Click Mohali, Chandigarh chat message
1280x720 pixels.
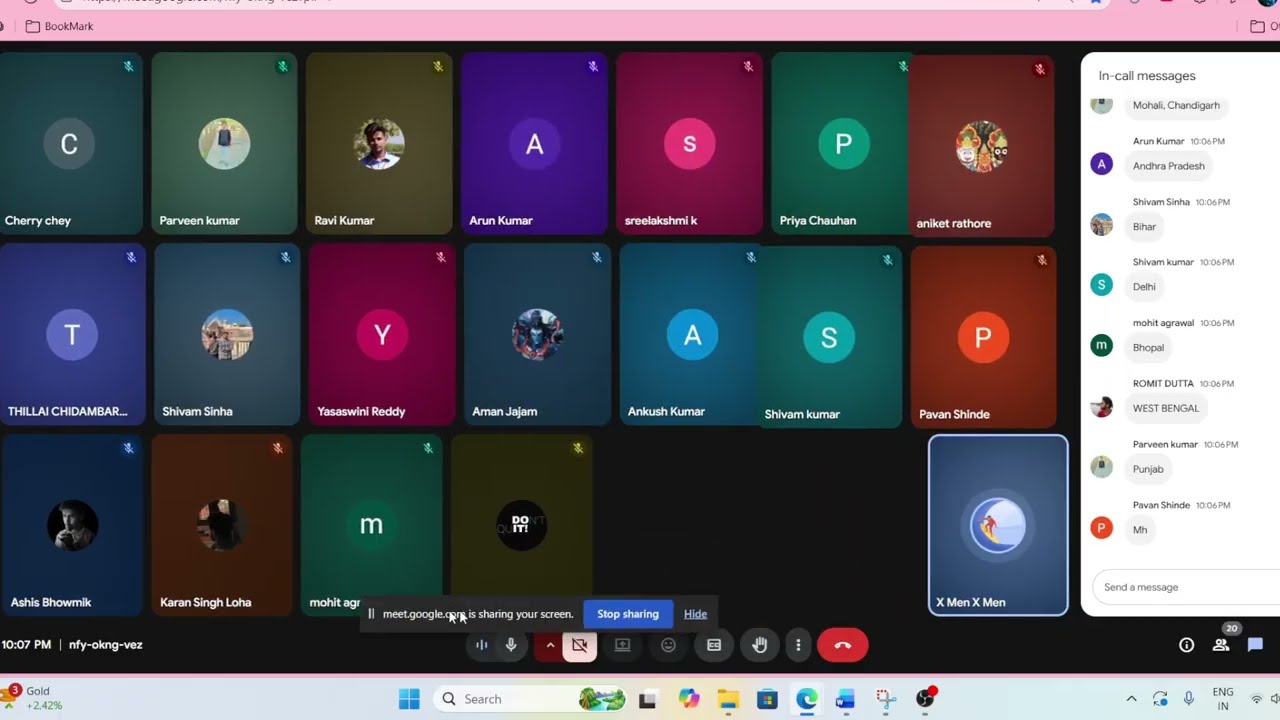[1176, 105]
